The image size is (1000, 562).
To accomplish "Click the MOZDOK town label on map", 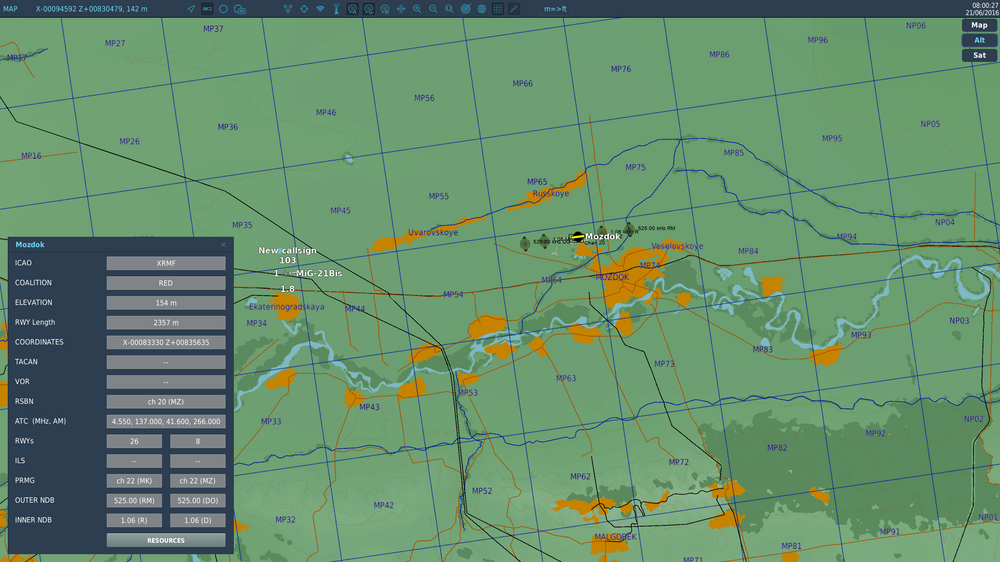I will (x=612, y=277).
